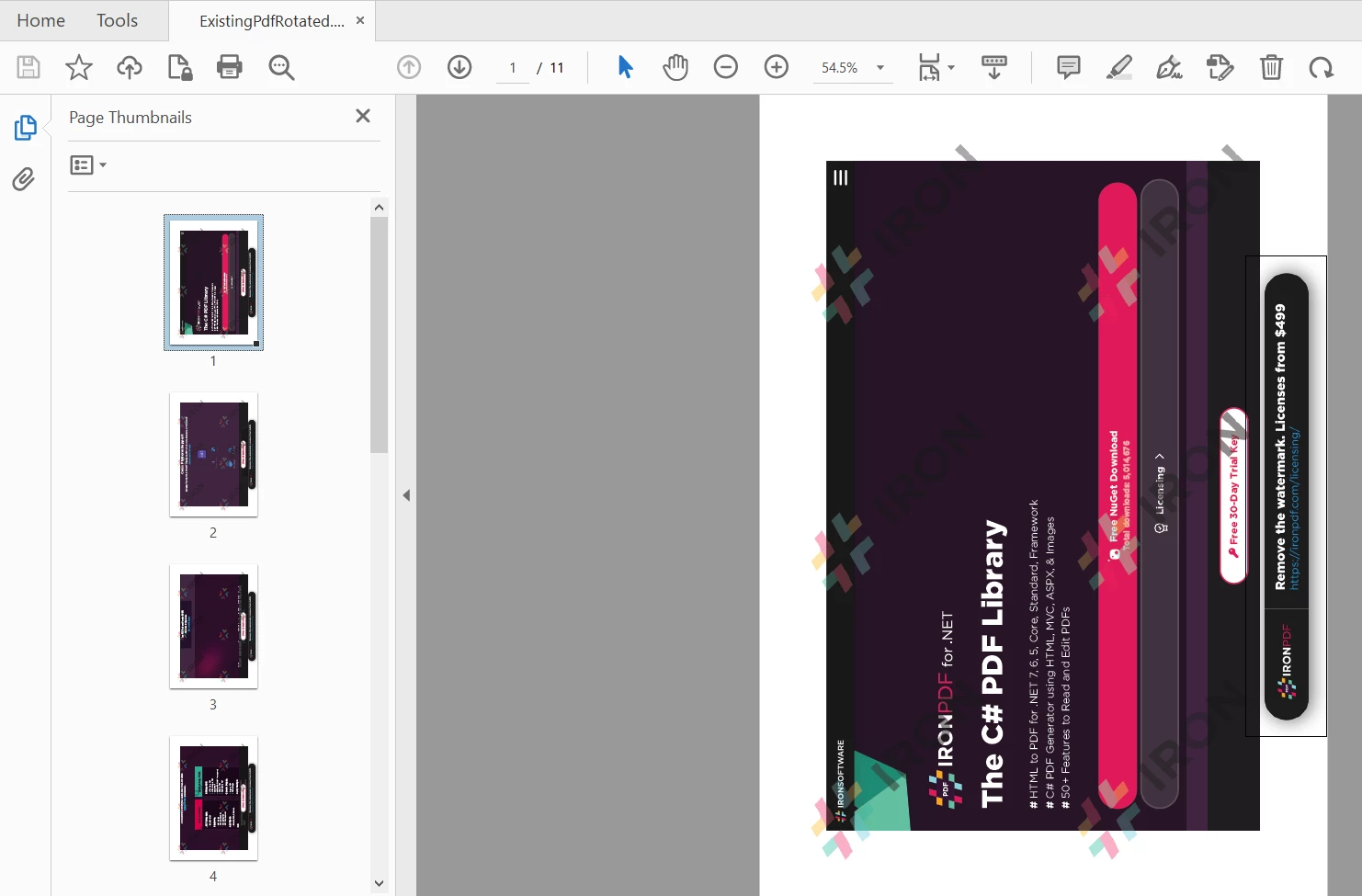Click the hamburger menu in PDF page

click(x=840, y=177)
